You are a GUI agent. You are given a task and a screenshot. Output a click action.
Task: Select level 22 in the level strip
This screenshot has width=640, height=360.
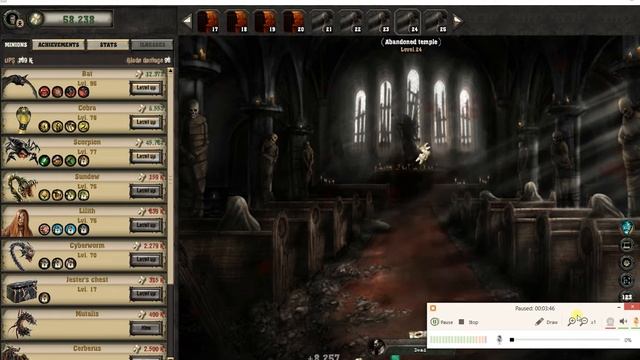[350, 21]
